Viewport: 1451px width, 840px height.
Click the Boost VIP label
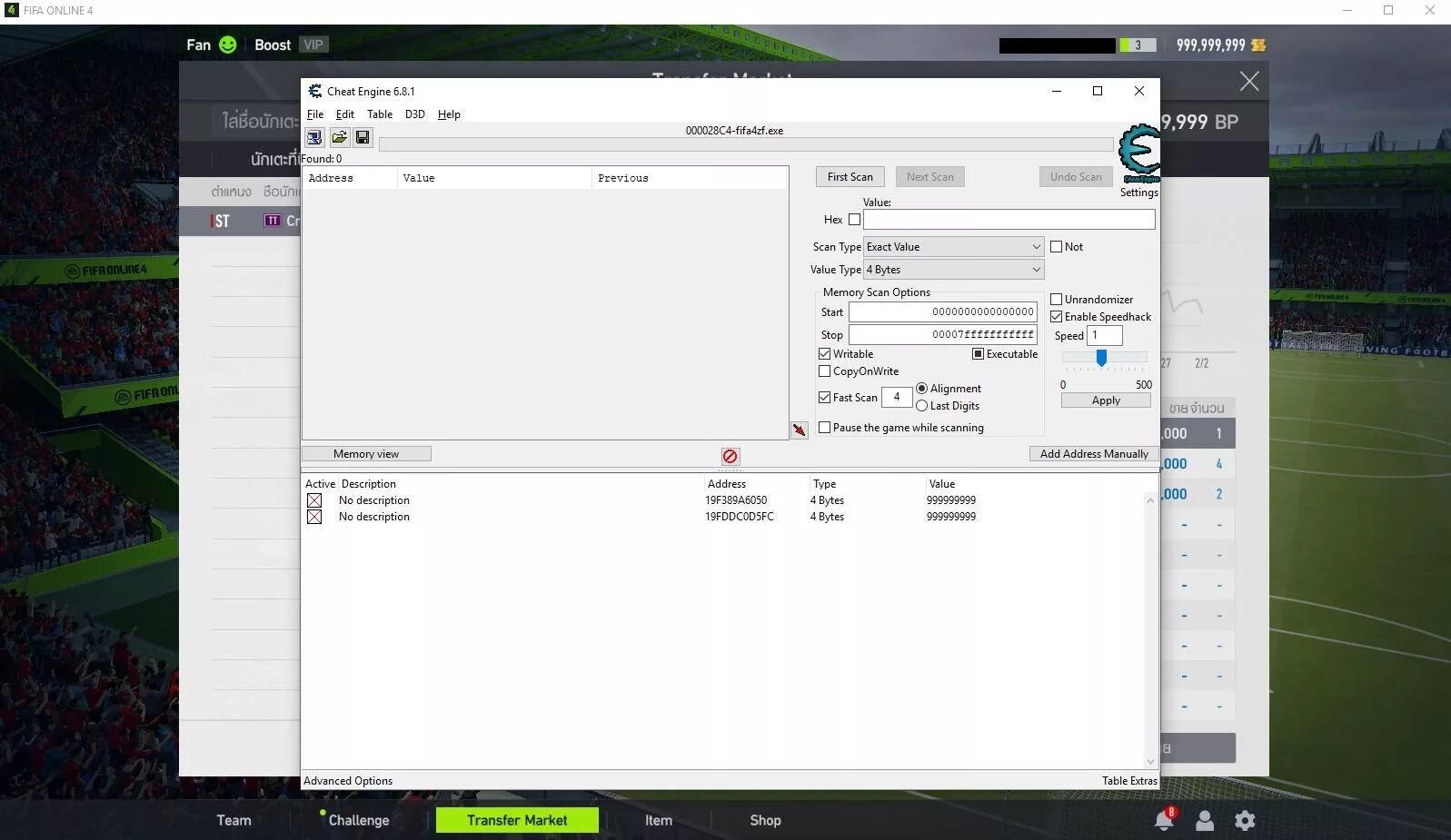[291, 44]
